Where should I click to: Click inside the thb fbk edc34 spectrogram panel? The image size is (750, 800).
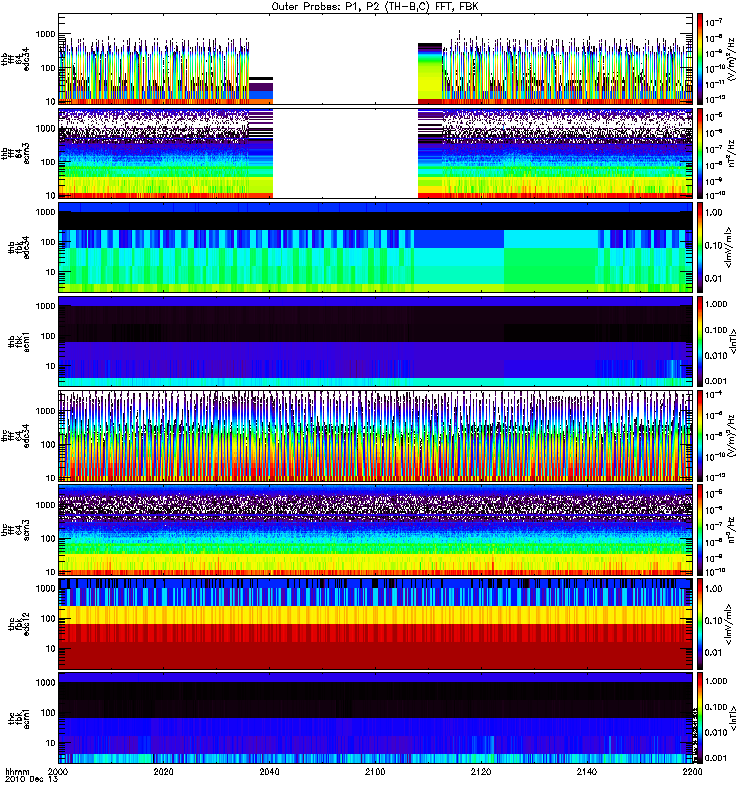click(375, 247)
